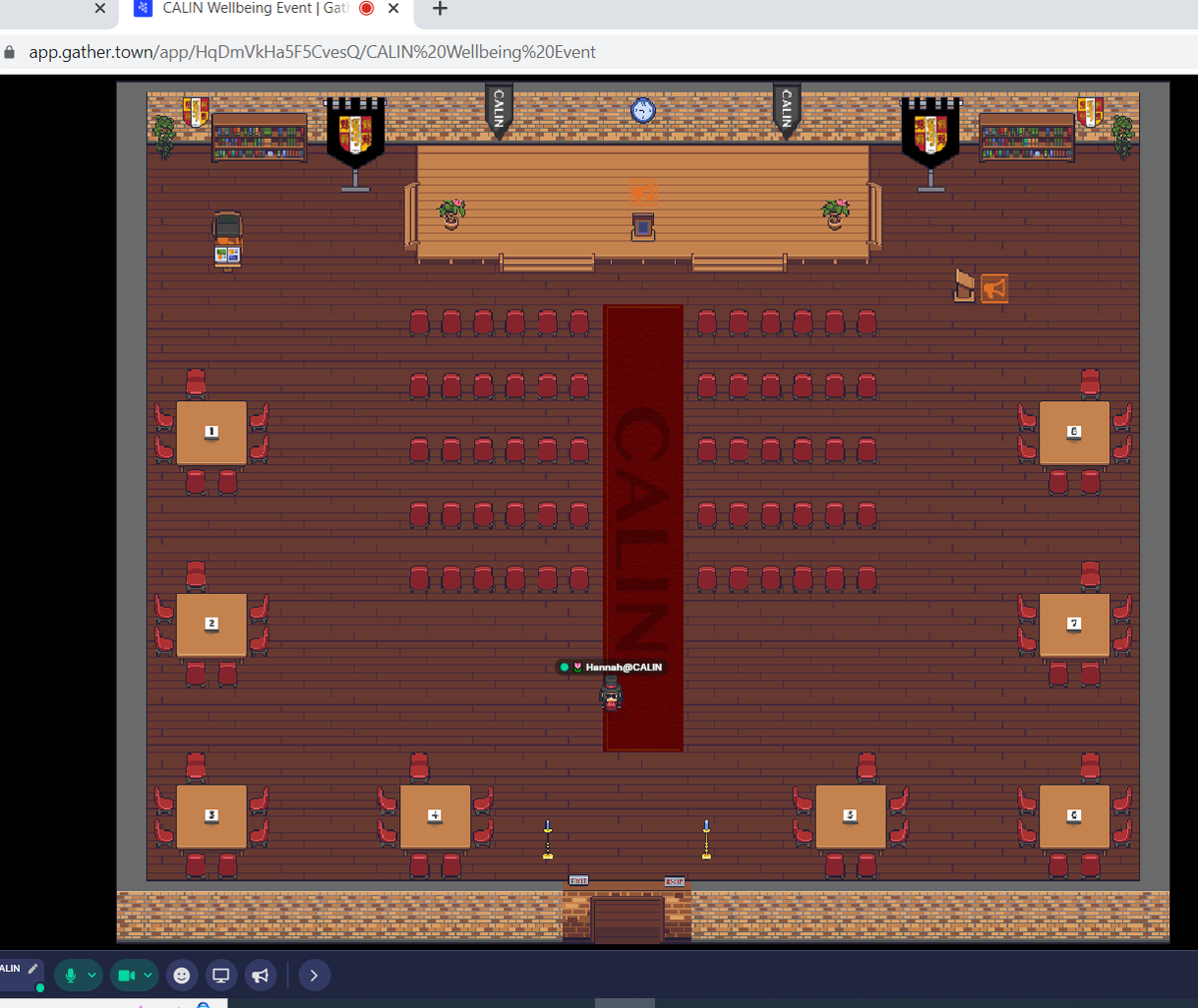This screenshot has width=1198, height=1008.
Task: Click the orange spotlight tile on the stage
Action: 643,193
